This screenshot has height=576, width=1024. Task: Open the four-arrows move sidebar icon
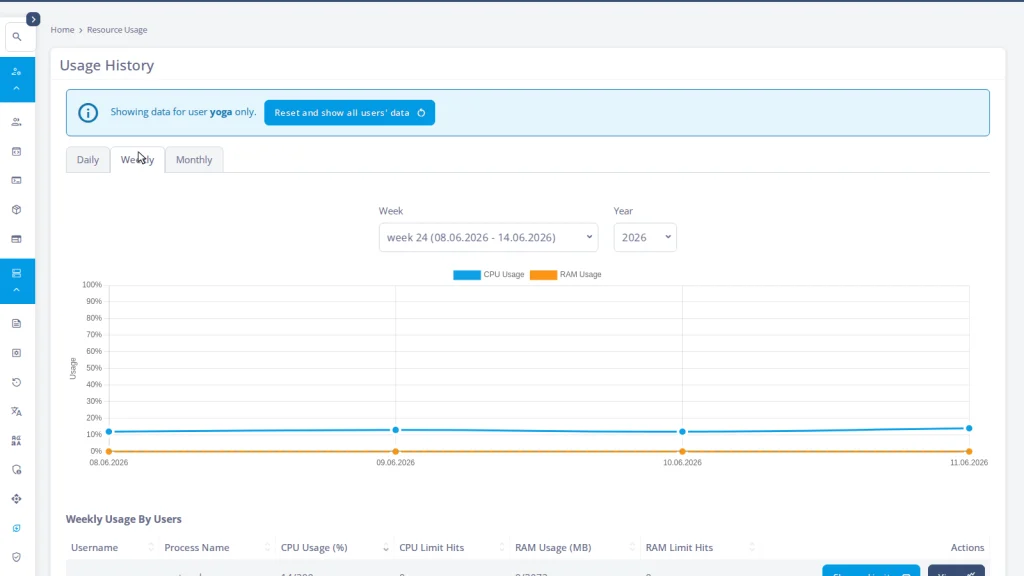pyautogui.click(x=17, y=499)
